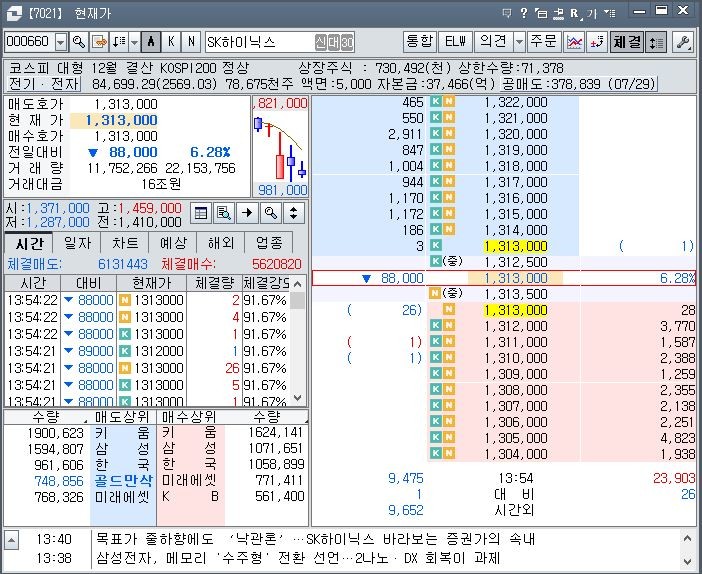Switch to the 일자 tab
Viewport: 702px width, 574px height.
tap(77, 243)
